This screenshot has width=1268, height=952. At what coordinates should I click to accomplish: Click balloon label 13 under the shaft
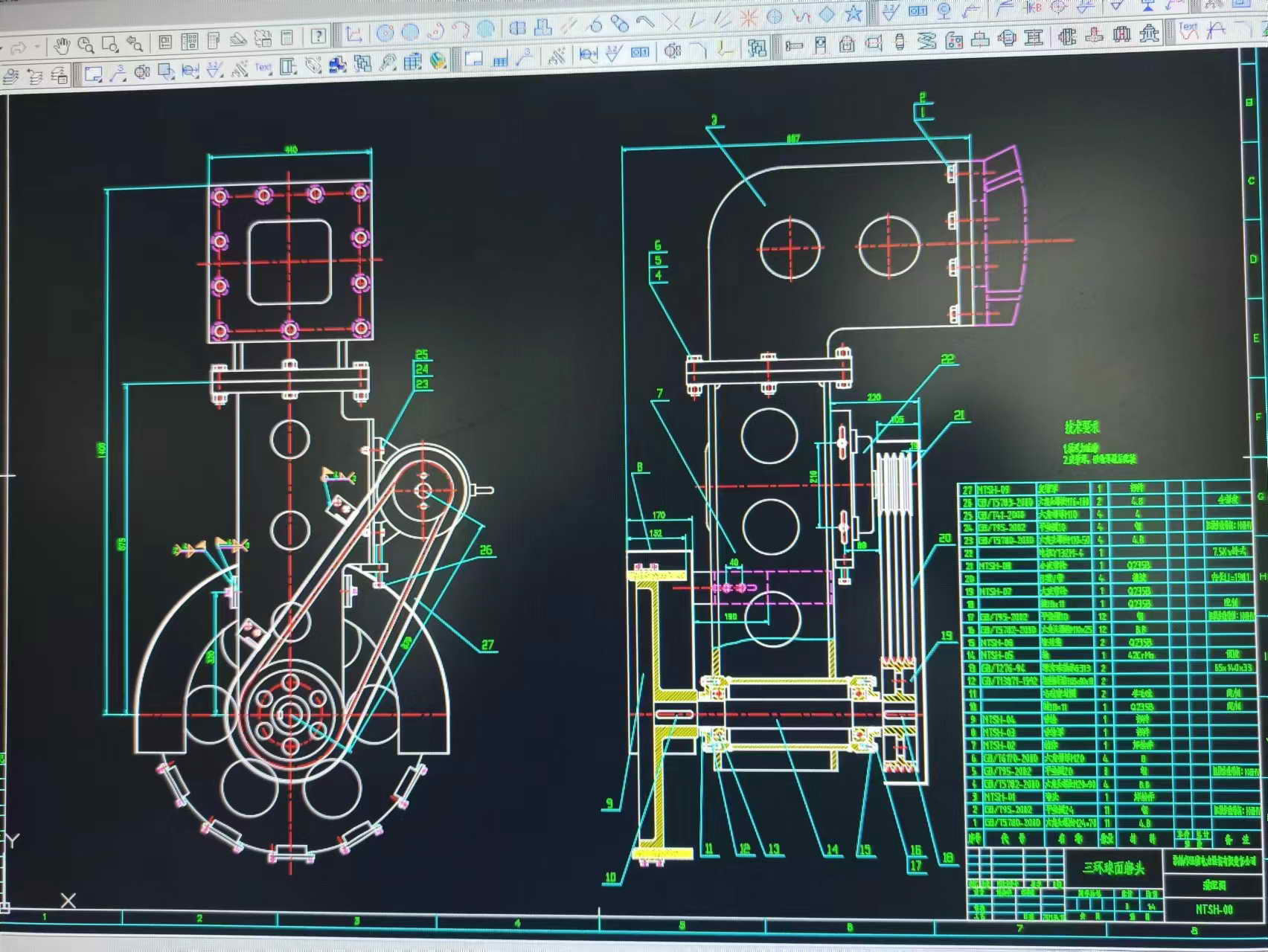(774, 849)
